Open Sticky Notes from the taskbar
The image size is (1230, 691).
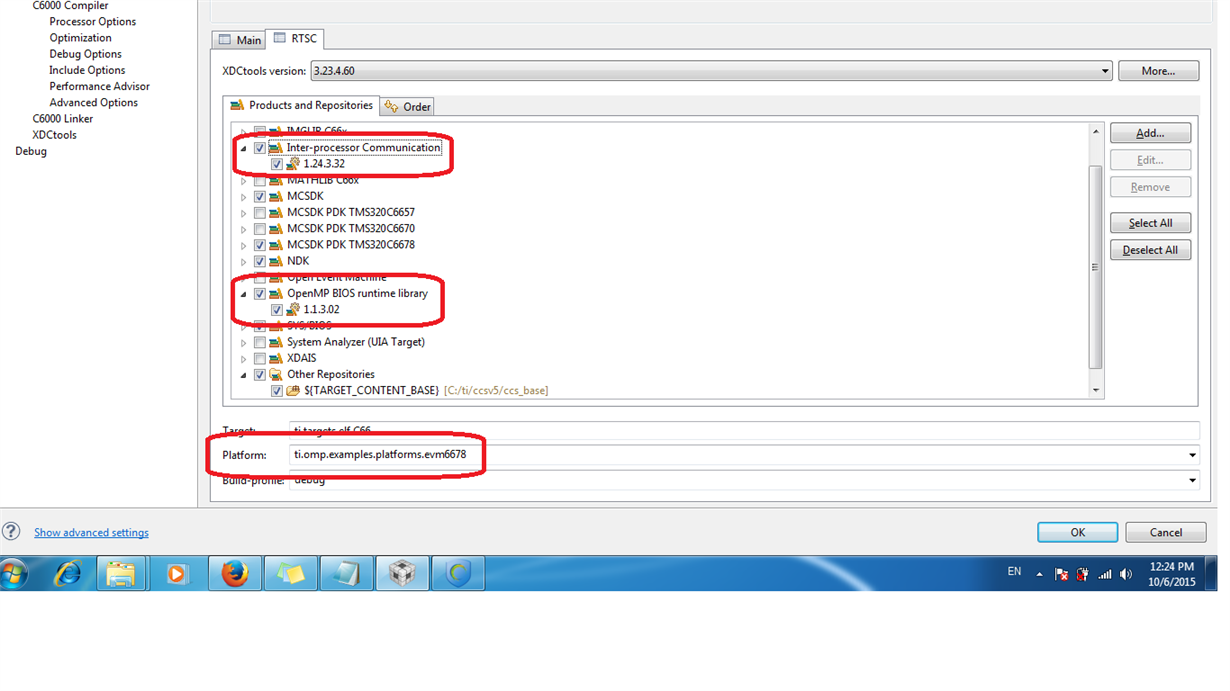(x=290, y=574)
